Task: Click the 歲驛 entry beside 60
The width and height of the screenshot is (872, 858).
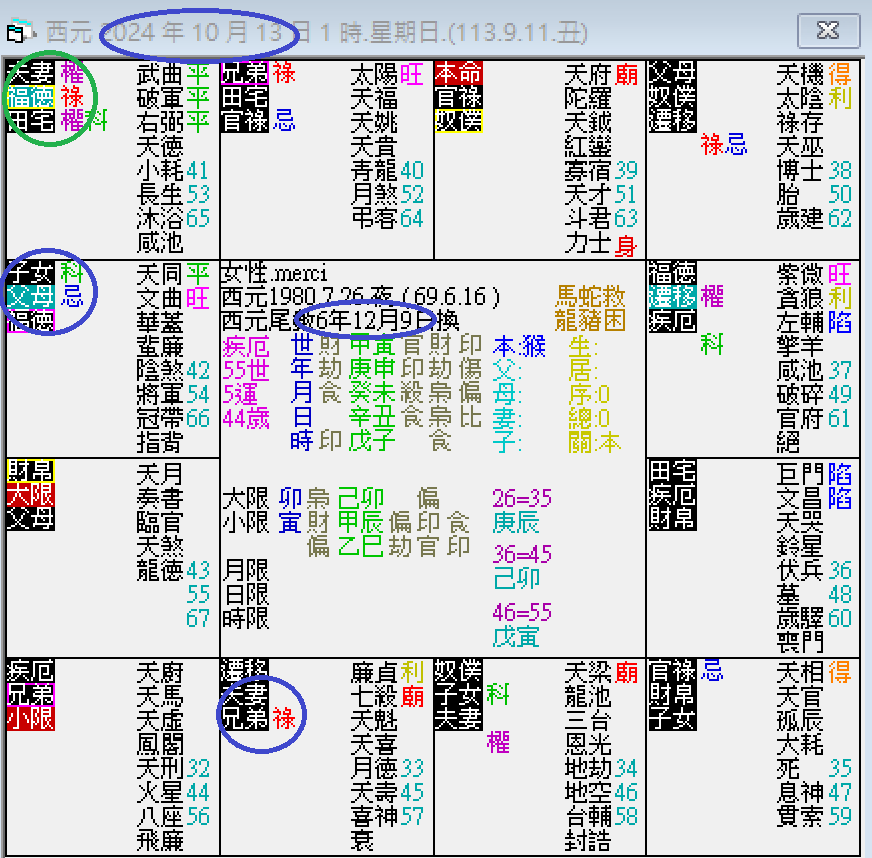Action: (800, 618)
